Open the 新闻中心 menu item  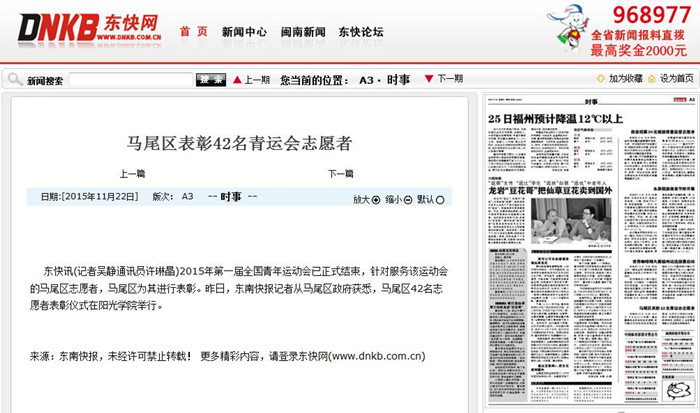(x=244, y=32)
